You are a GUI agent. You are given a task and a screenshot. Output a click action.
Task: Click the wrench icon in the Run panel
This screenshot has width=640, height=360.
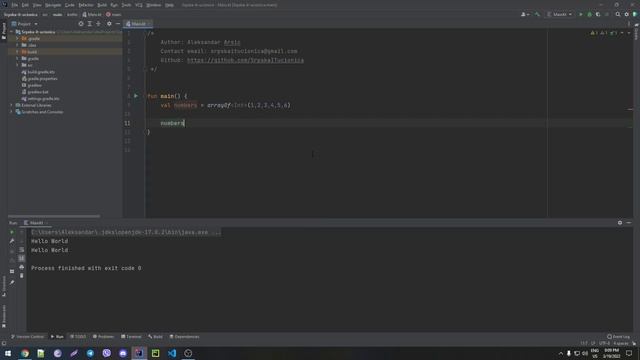[x=12, y=241]
